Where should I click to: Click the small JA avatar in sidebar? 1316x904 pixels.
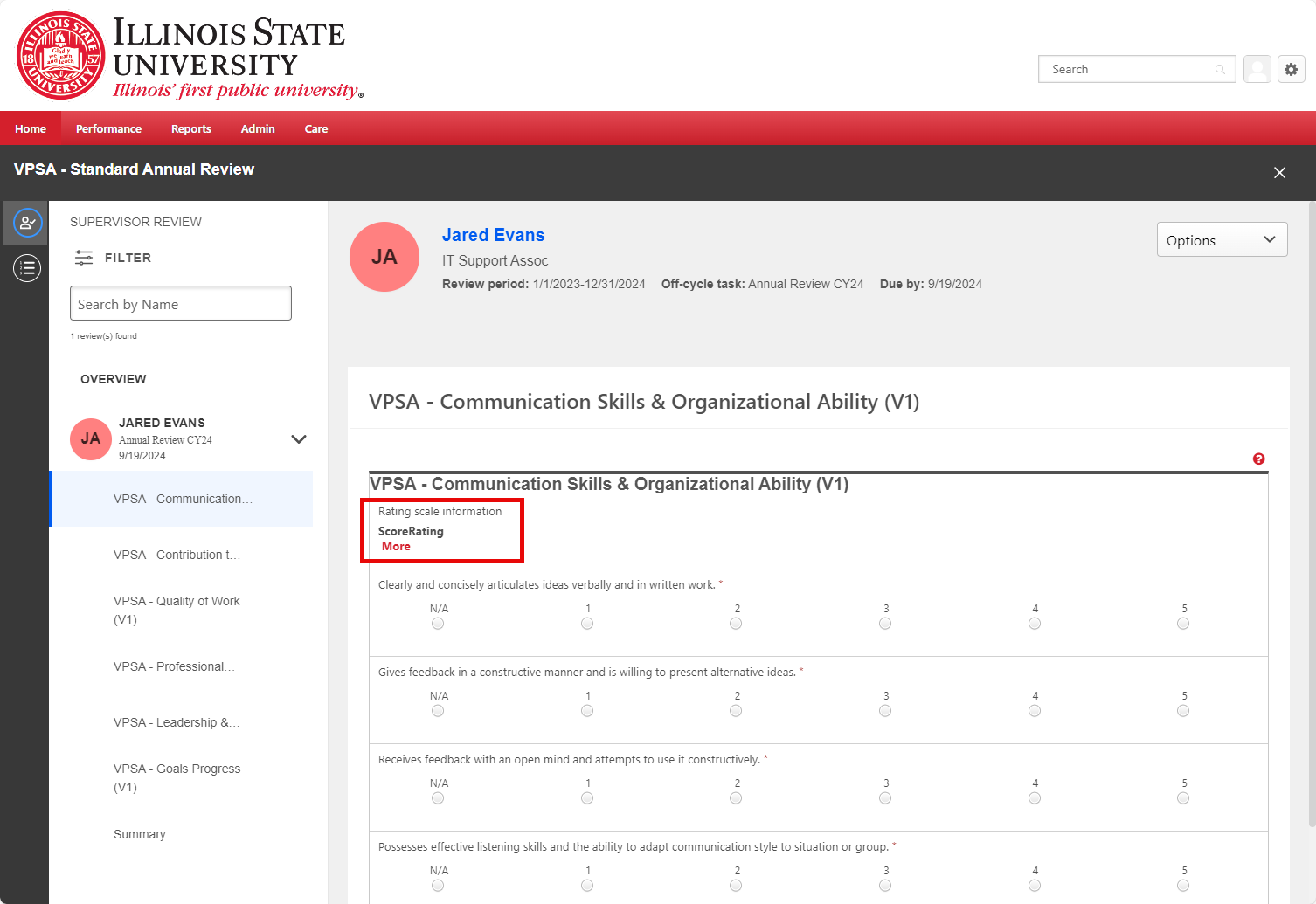[91, 438]
